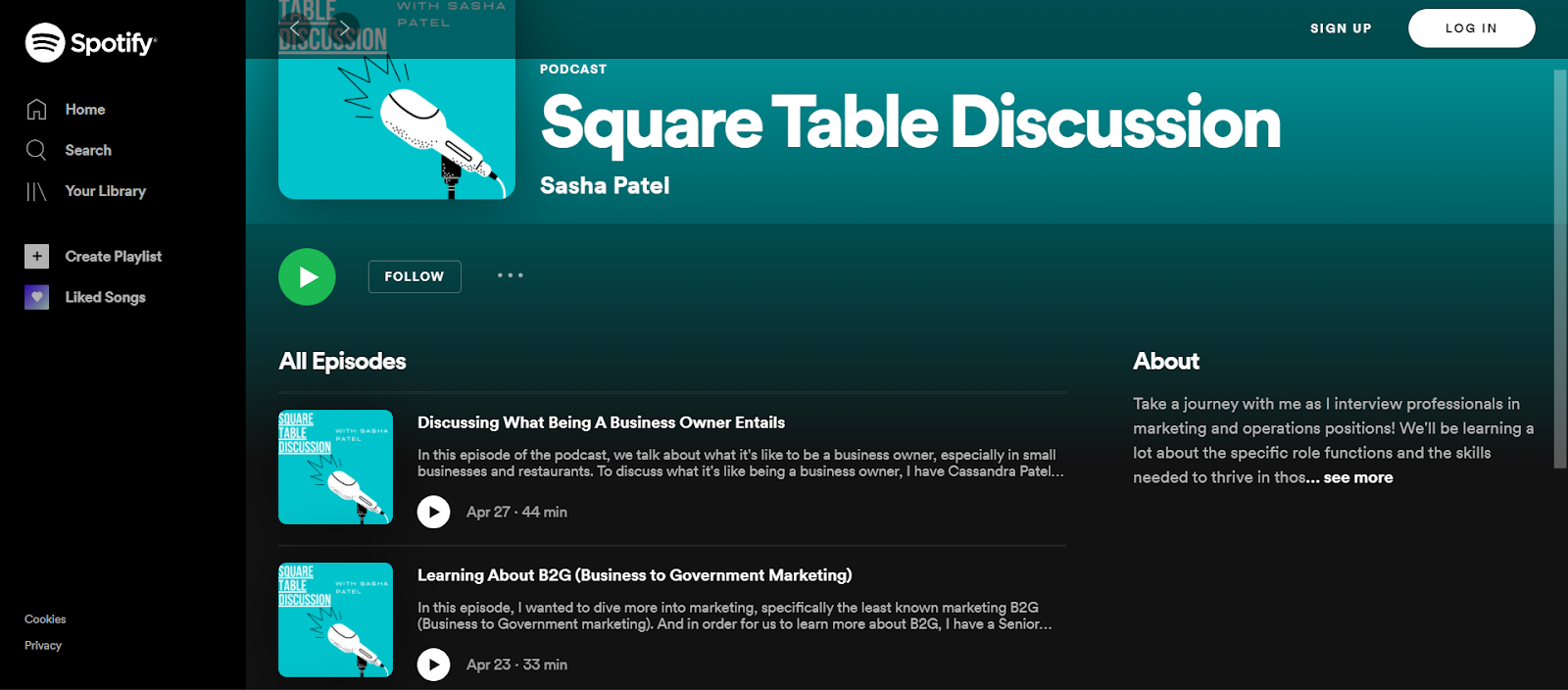1568x690 pixels.
Task: Click the Search magnifier icon
Action: (x=36, y=150)
